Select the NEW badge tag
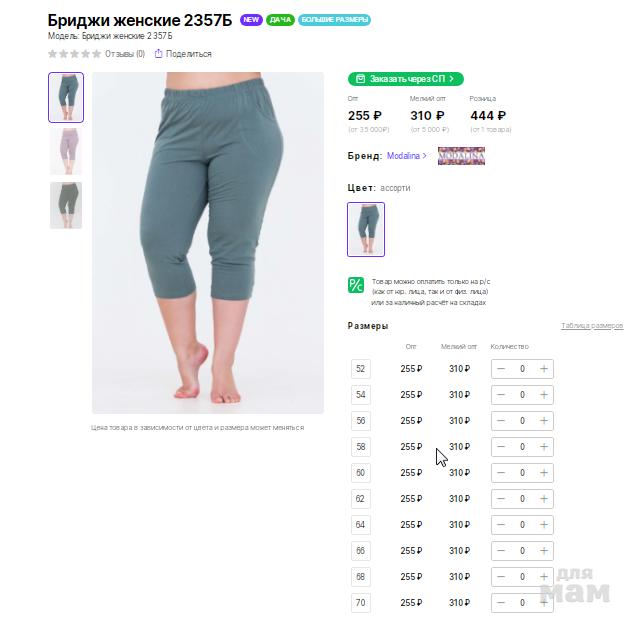 click(251, 20)
